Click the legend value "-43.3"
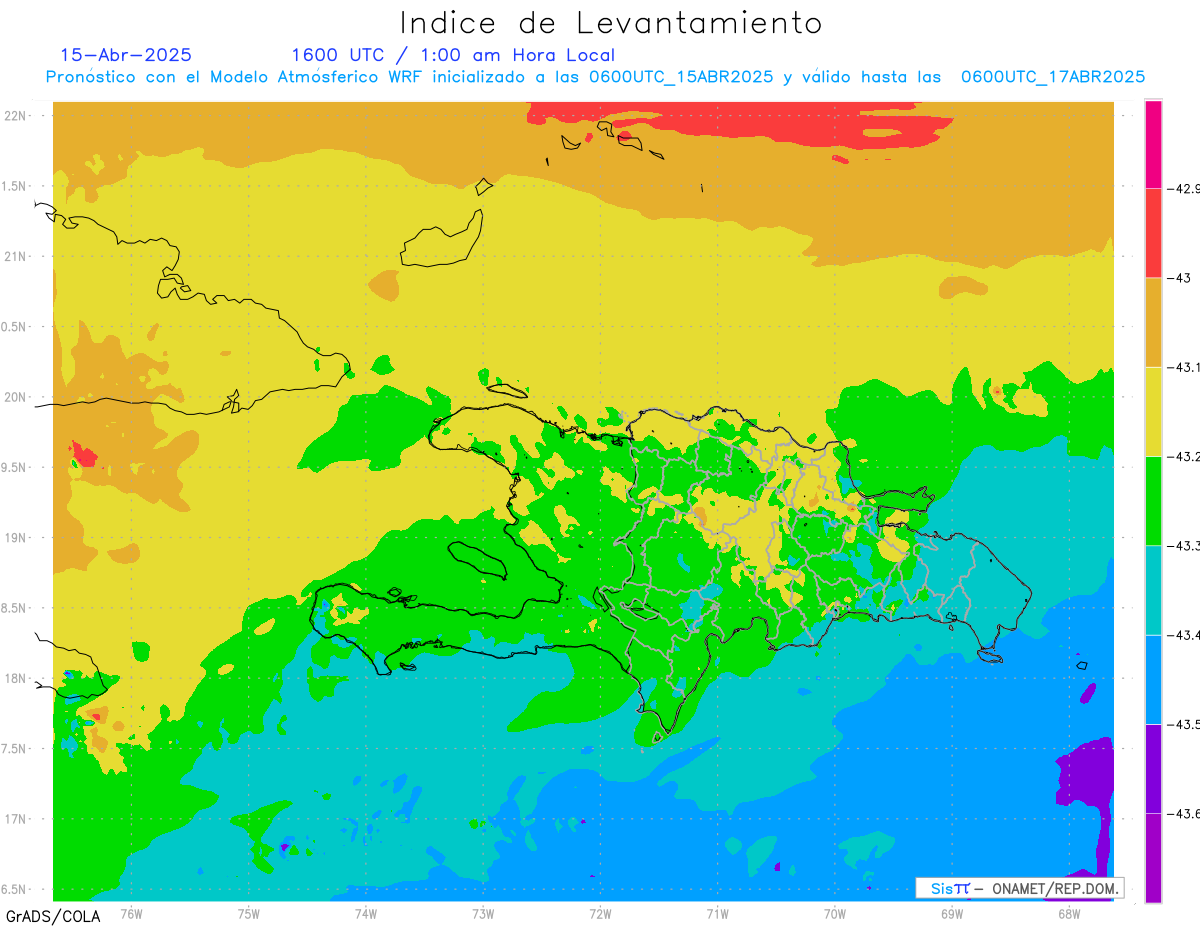Image resolution: width=1200 pixels, height=927 pixels. tap(1184, 545)
